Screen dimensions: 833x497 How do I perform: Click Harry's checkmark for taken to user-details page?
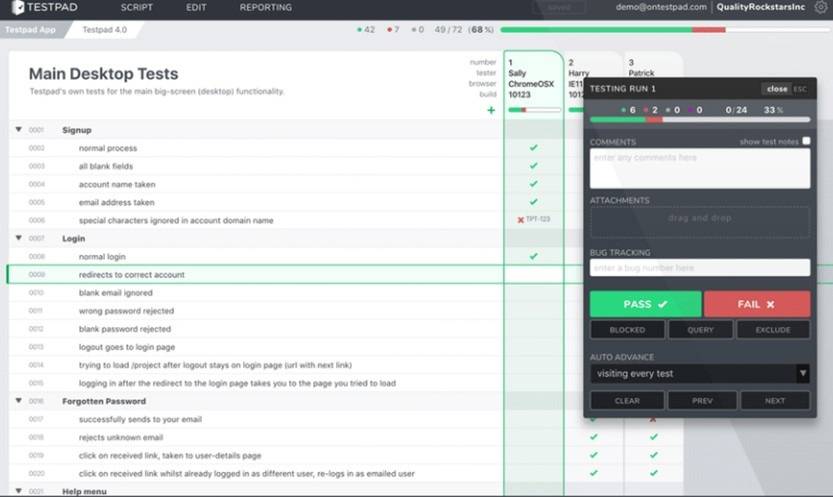pos(593,455)
